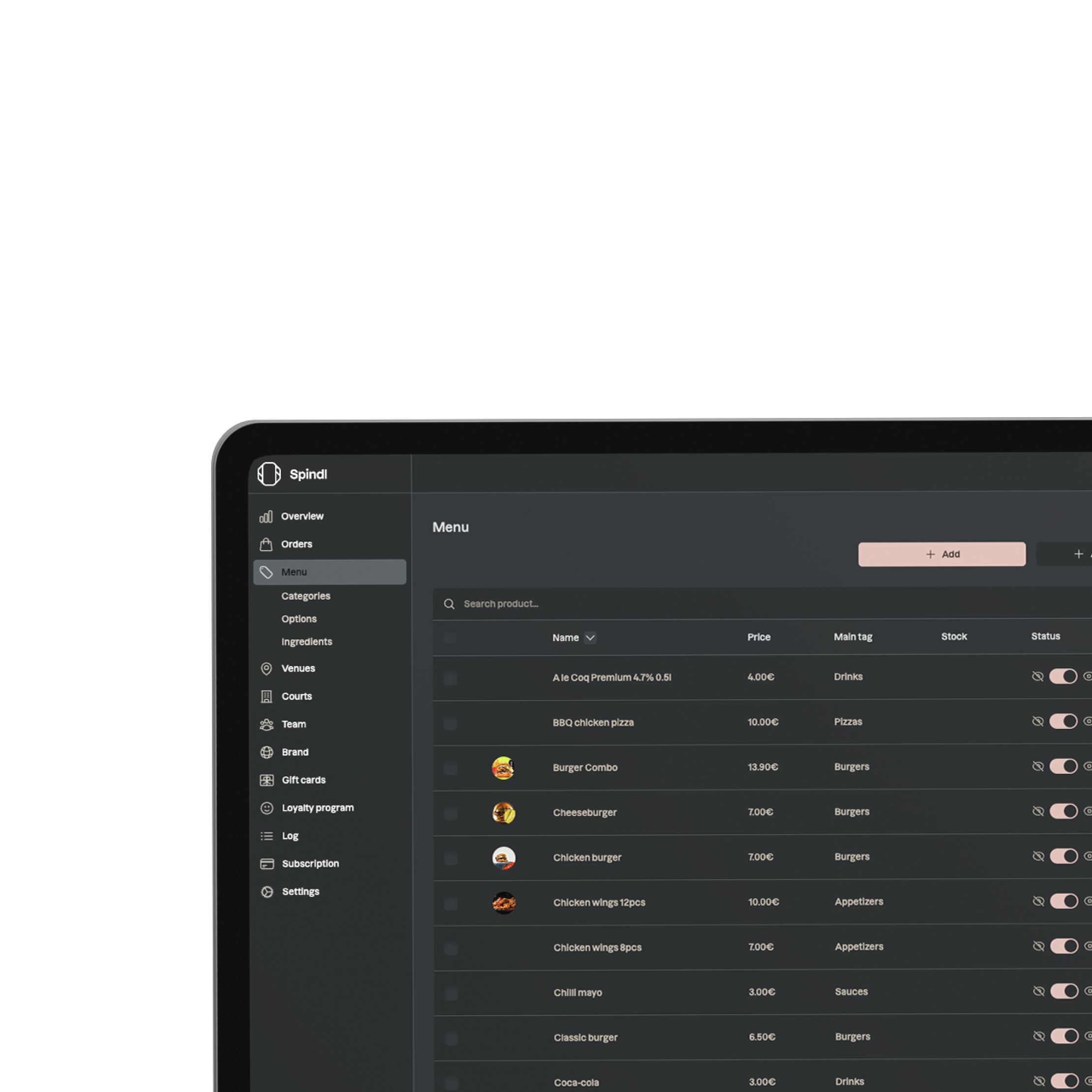Toggle status switch for BBQ chicken pizza

coord(1062,722)
